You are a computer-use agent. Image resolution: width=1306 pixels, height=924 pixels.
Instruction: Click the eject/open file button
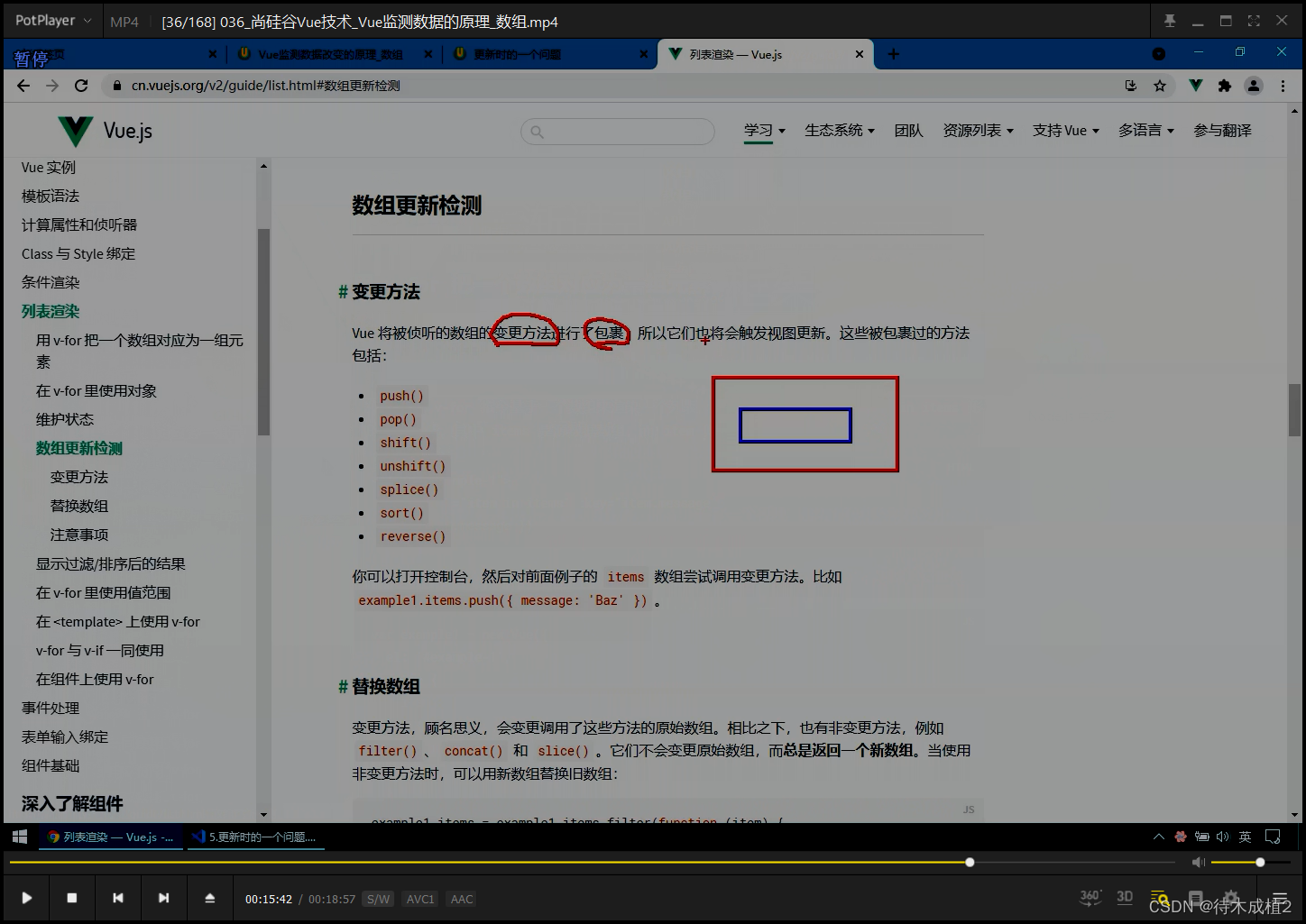click(209, 898)
